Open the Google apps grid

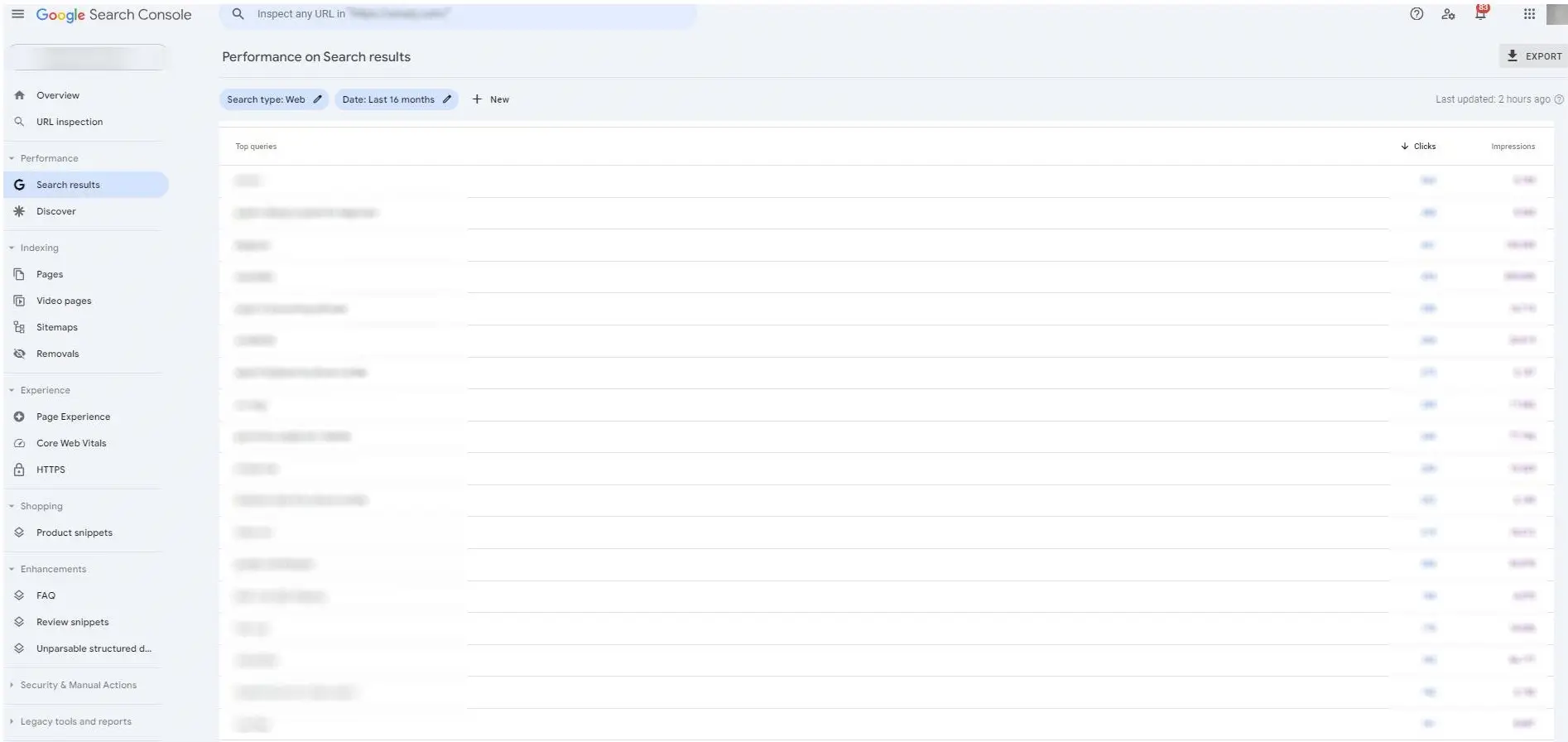click(x=1529, y=14)
